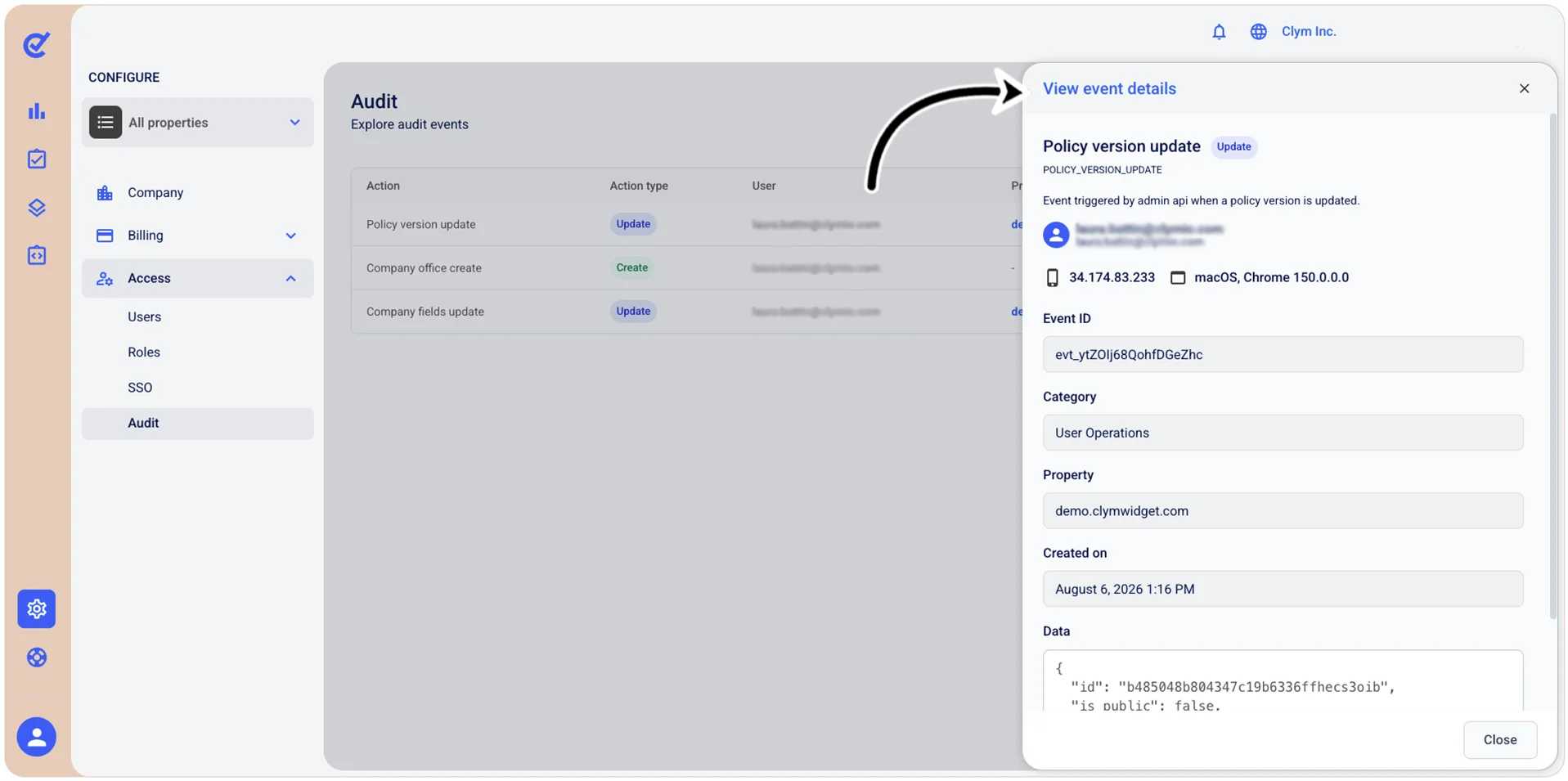Click the Billing card icon
Viewport: 1568px width, 781px height.
[105, 236]
